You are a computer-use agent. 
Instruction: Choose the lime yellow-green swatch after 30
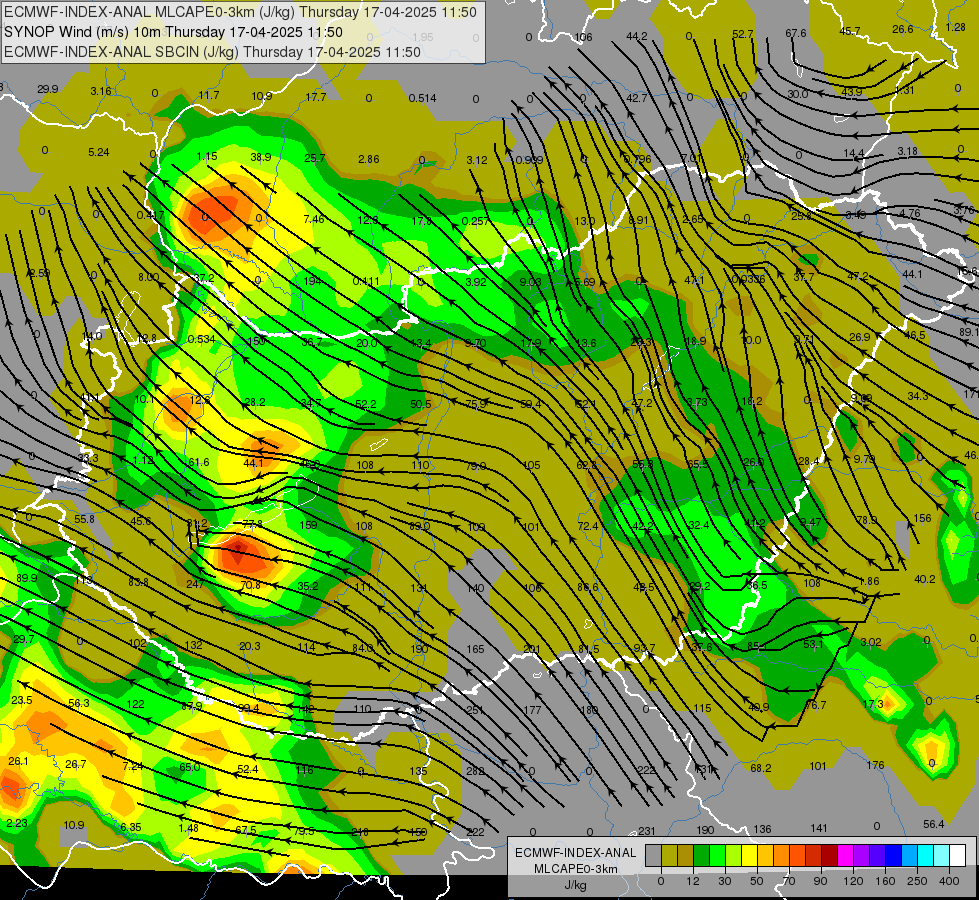coord(734,856)
